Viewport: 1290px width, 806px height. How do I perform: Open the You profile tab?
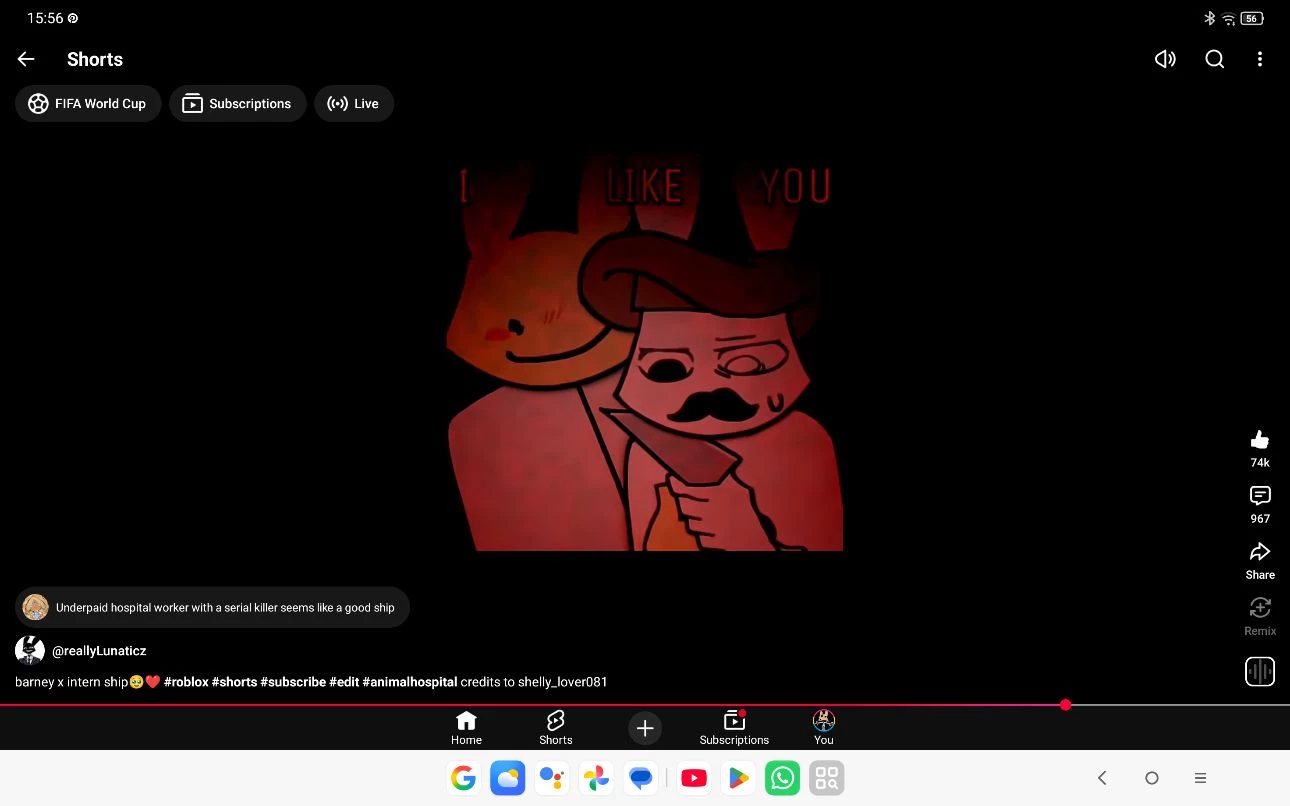[824, 729]
